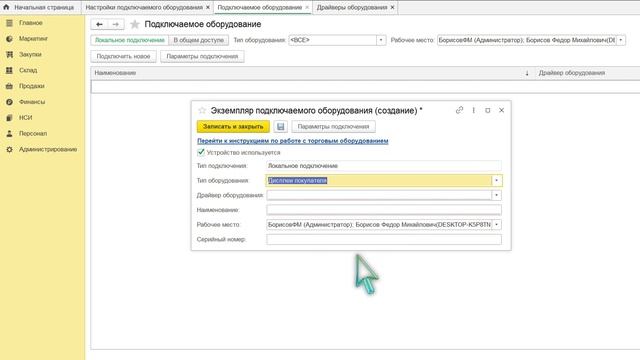The height and width of the screenshot is (360, 640).
Task: Open the Главное menu label
Action: coord(31,23)
